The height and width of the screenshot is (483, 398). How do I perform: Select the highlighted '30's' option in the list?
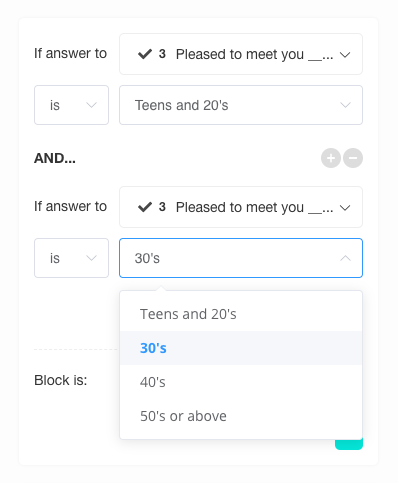coord(241,348)
